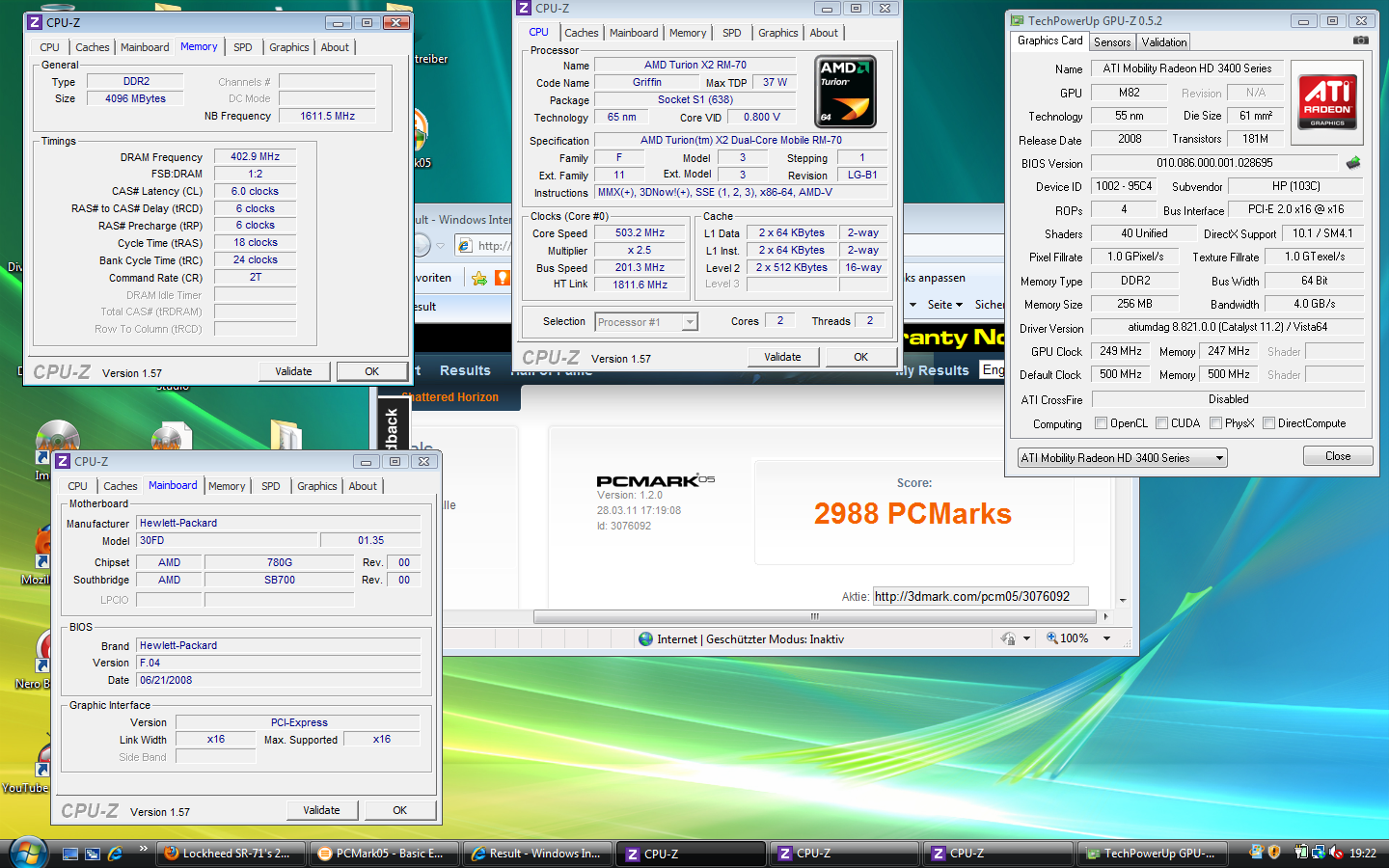Viewport: 1389px width, 868px height.
Task: Click the Show Desktop quick launch icon
Action: [x=70, y=854]
